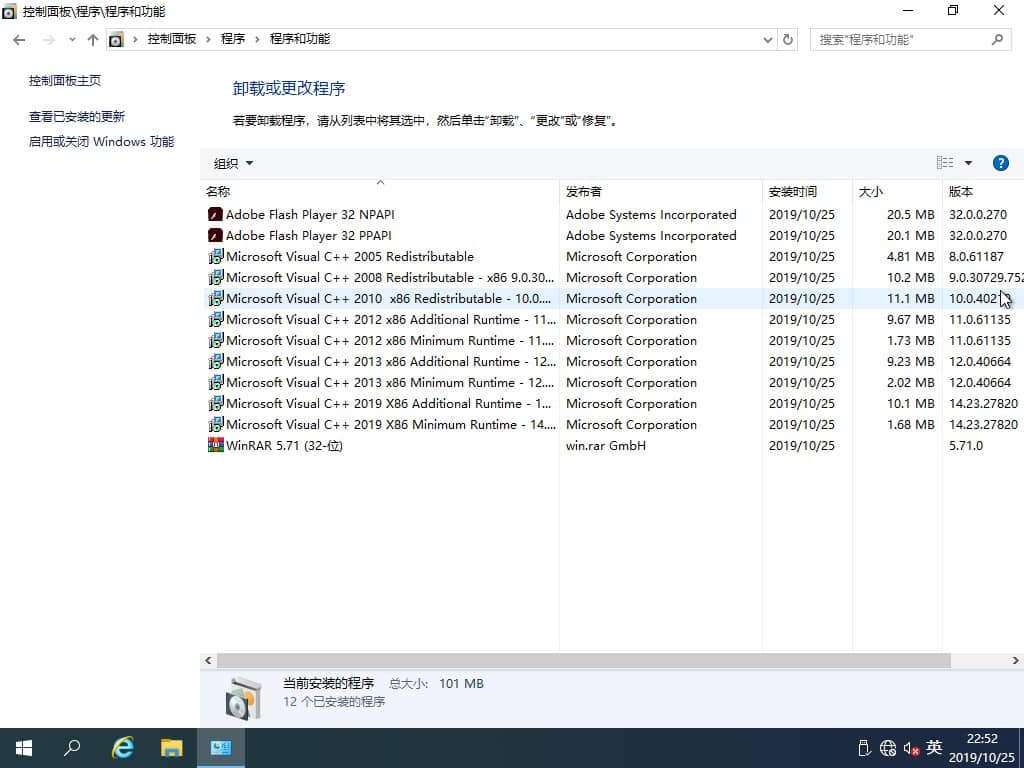Open the recent locations chevron
1024x768 pixels.
pyautogui.click(x=72, y=40)
